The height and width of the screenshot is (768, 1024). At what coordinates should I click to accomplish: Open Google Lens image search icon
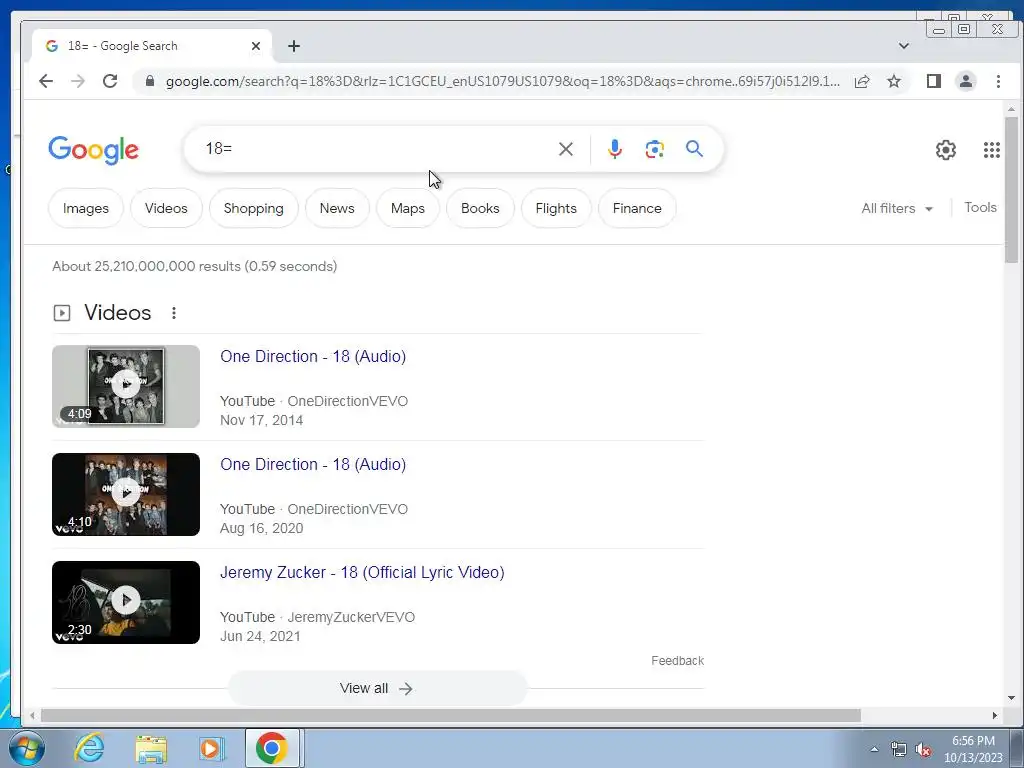(x=654, y=149)
